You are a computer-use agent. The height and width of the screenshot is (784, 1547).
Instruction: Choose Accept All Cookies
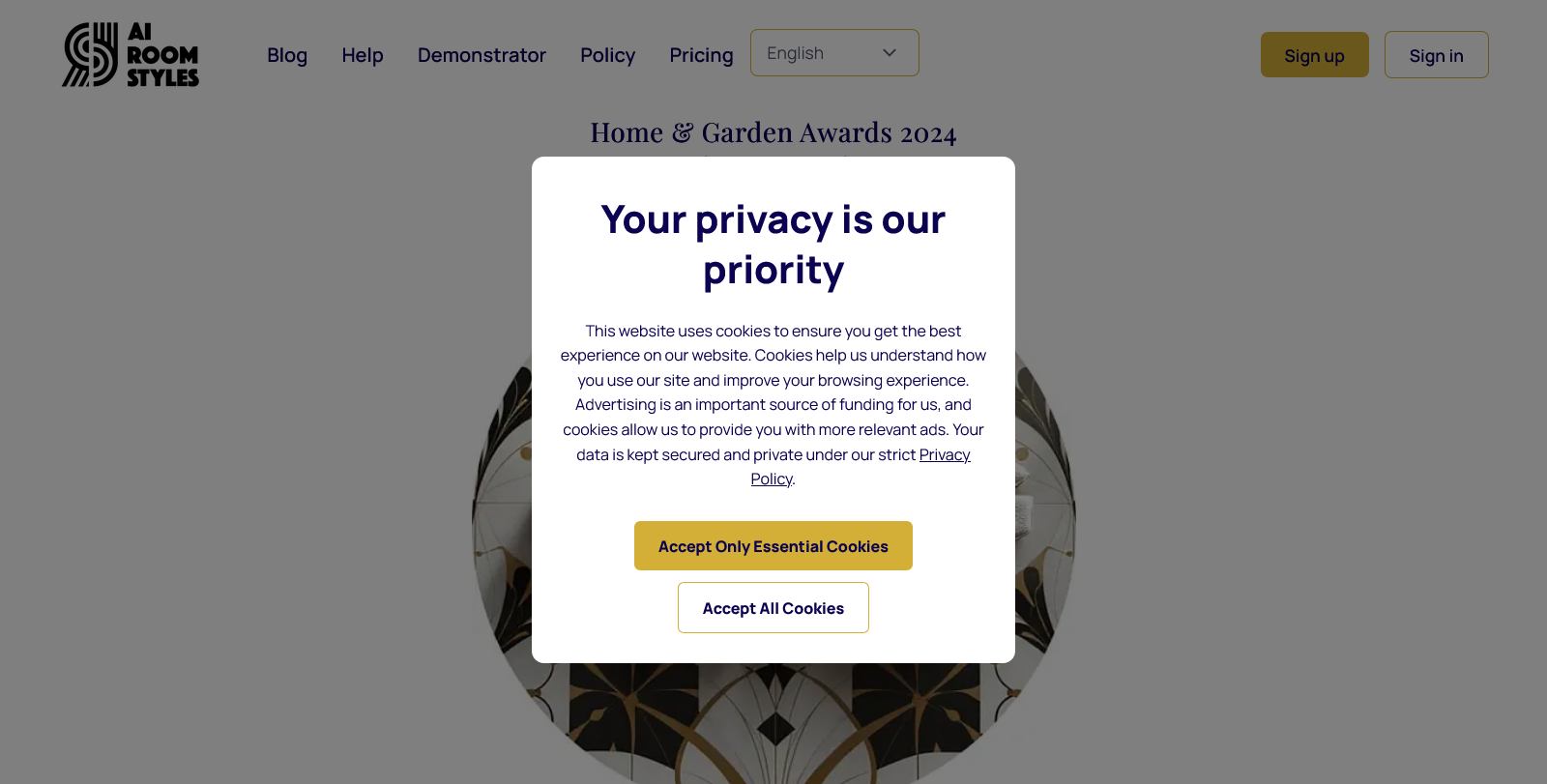[773, 608]
